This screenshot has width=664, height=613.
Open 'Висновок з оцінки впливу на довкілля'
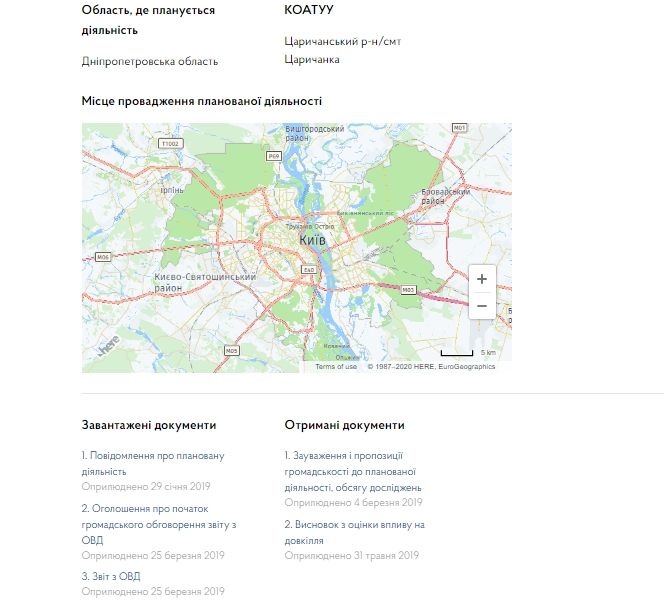tap(354, 532)
